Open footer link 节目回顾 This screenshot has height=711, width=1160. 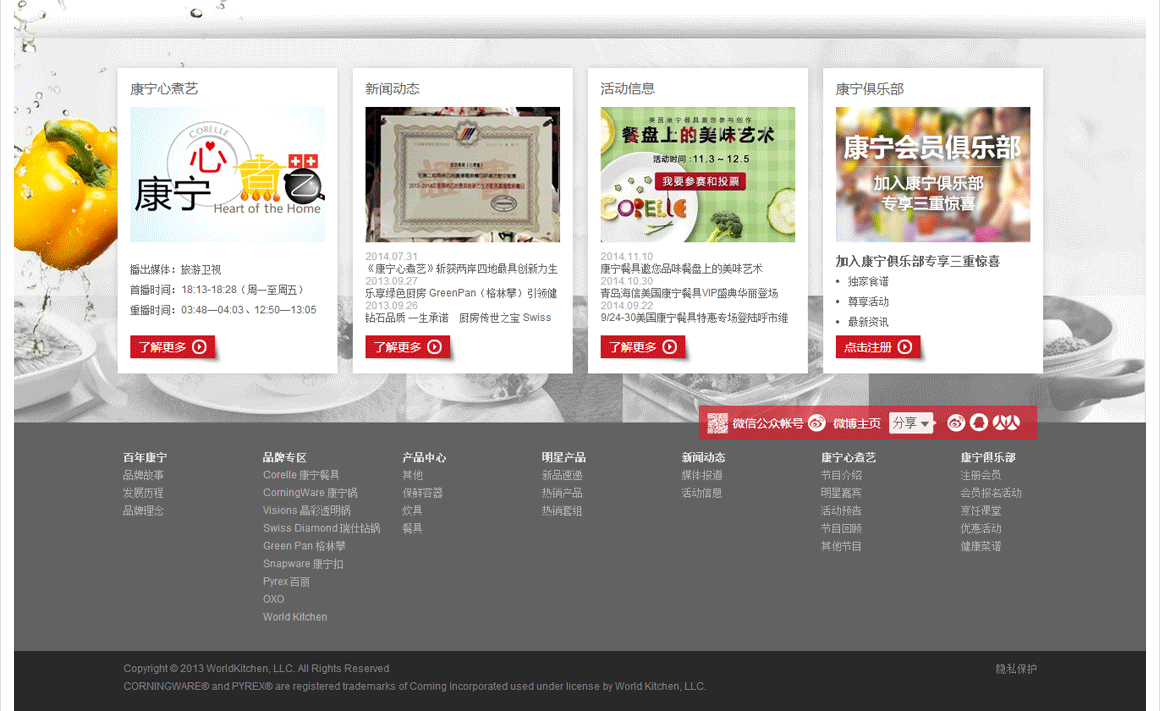[x=842, y=528]
